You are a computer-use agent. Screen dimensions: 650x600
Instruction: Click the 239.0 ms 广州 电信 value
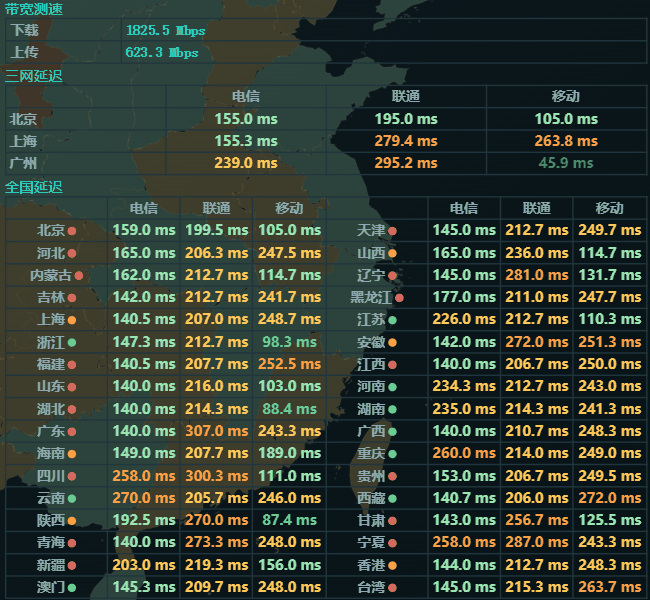pos(246,163)
